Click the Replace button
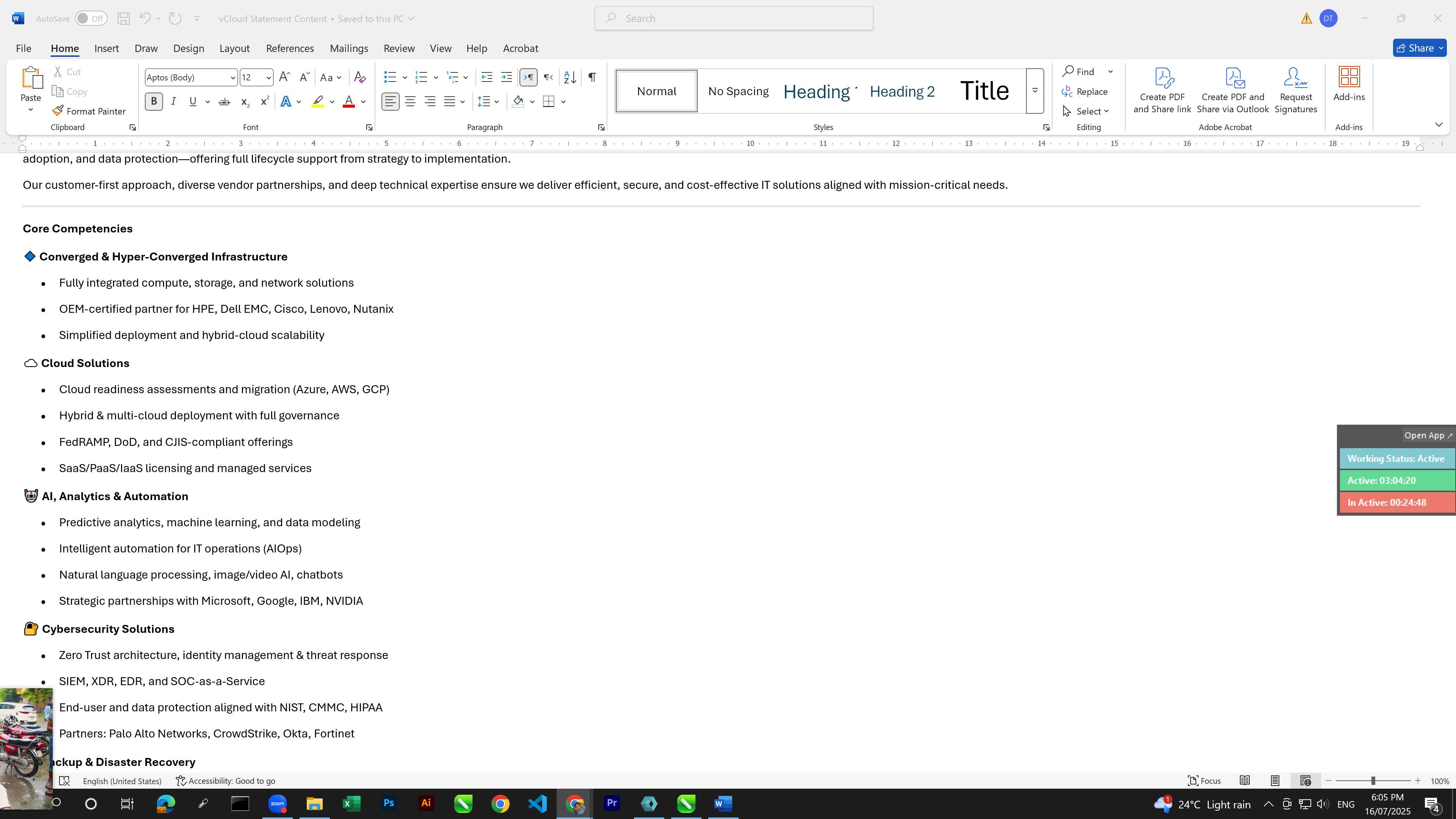Viewport: 1456px width, 819px height. 1085,91
